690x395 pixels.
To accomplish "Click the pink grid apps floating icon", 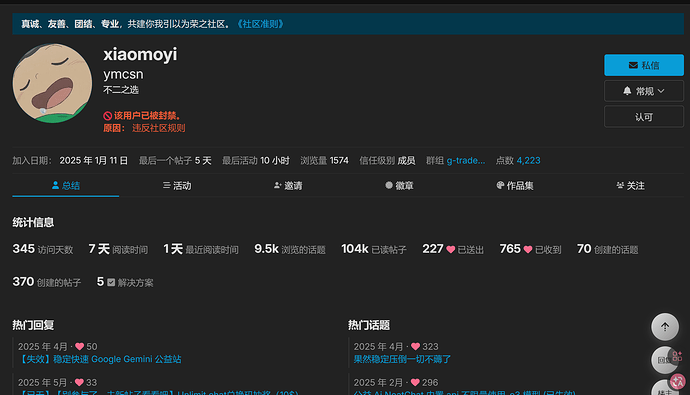I will [x=677, y=356].
